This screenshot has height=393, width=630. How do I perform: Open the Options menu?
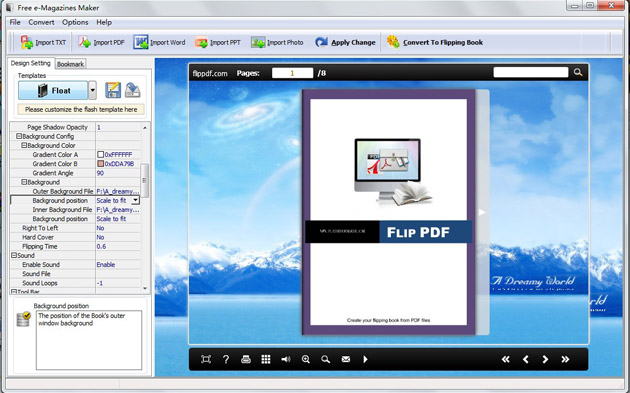[75, 22]
